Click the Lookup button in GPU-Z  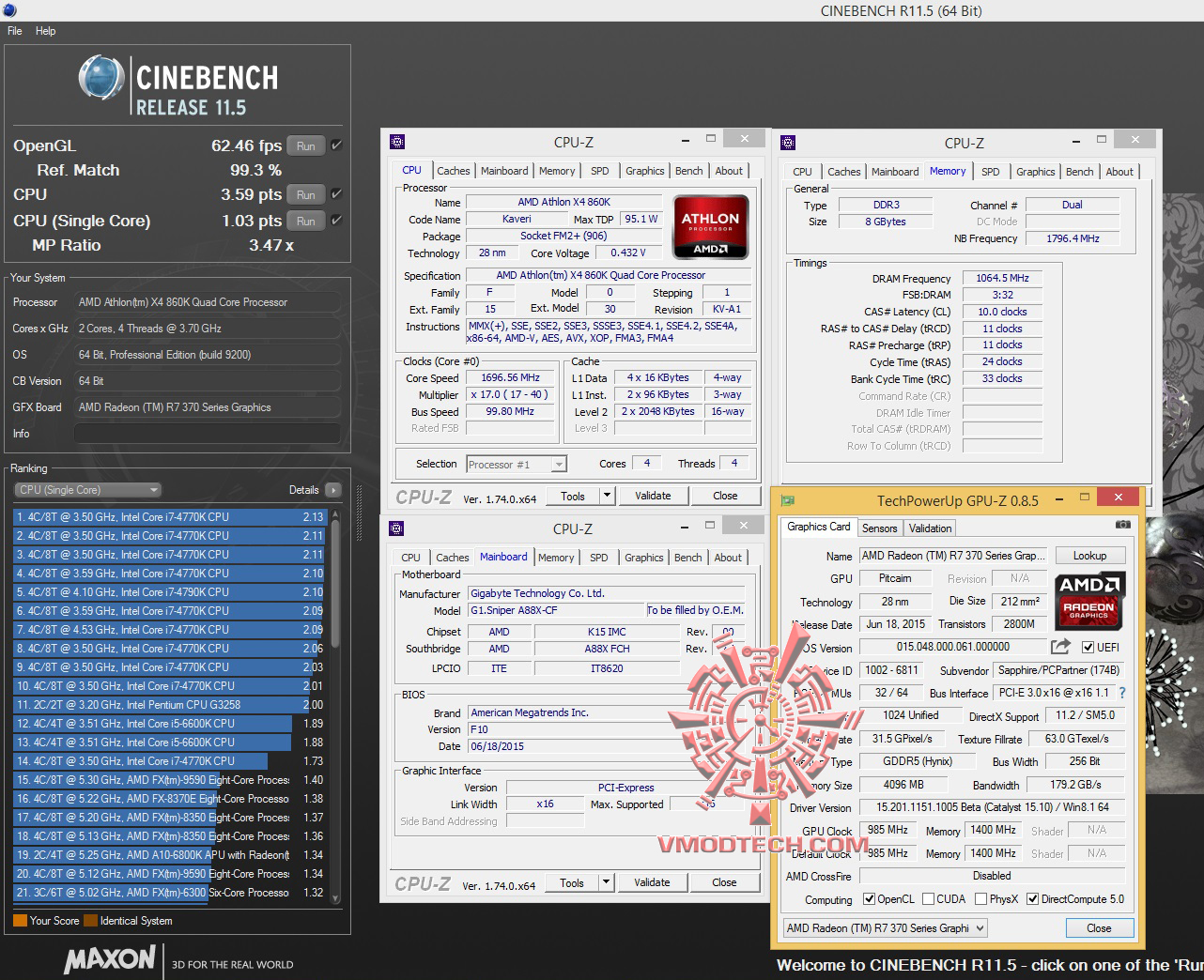coord(1089,556)
